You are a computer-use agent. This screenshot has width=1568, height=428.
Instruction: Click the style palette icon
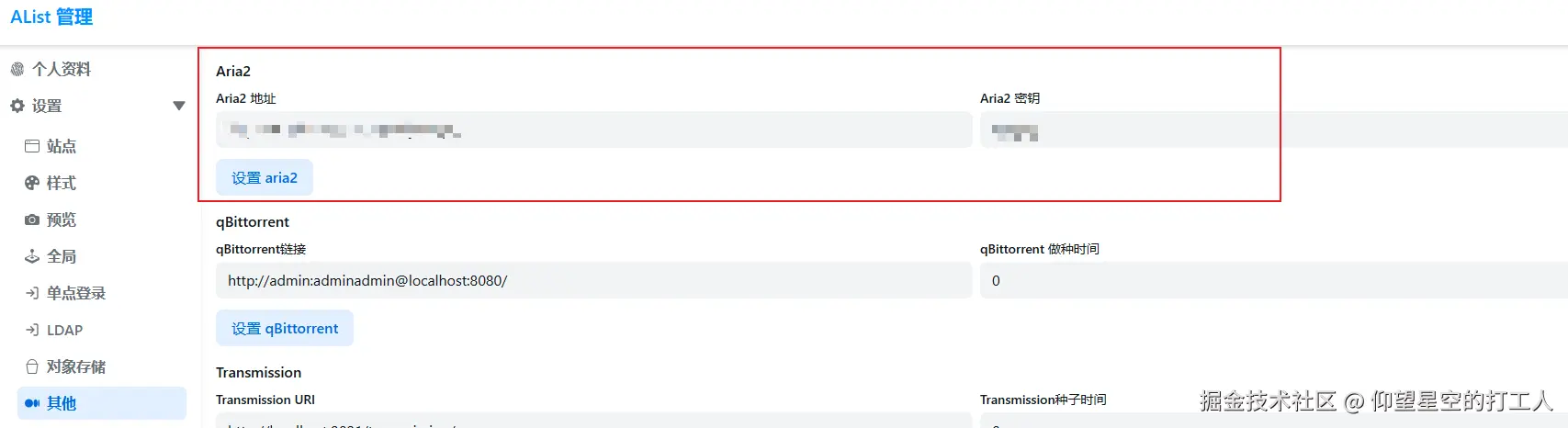(x=32, y=183)
